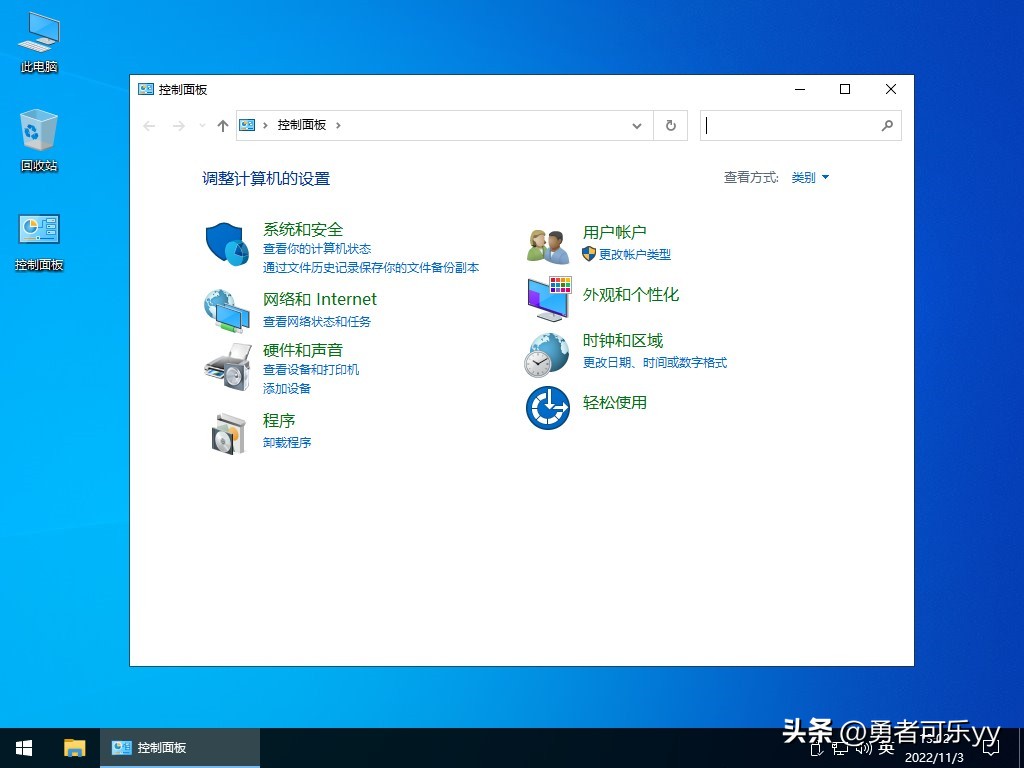Open 更改帐户类型 link
Viewport: 1024px width, 768px height.
(634, 254)
